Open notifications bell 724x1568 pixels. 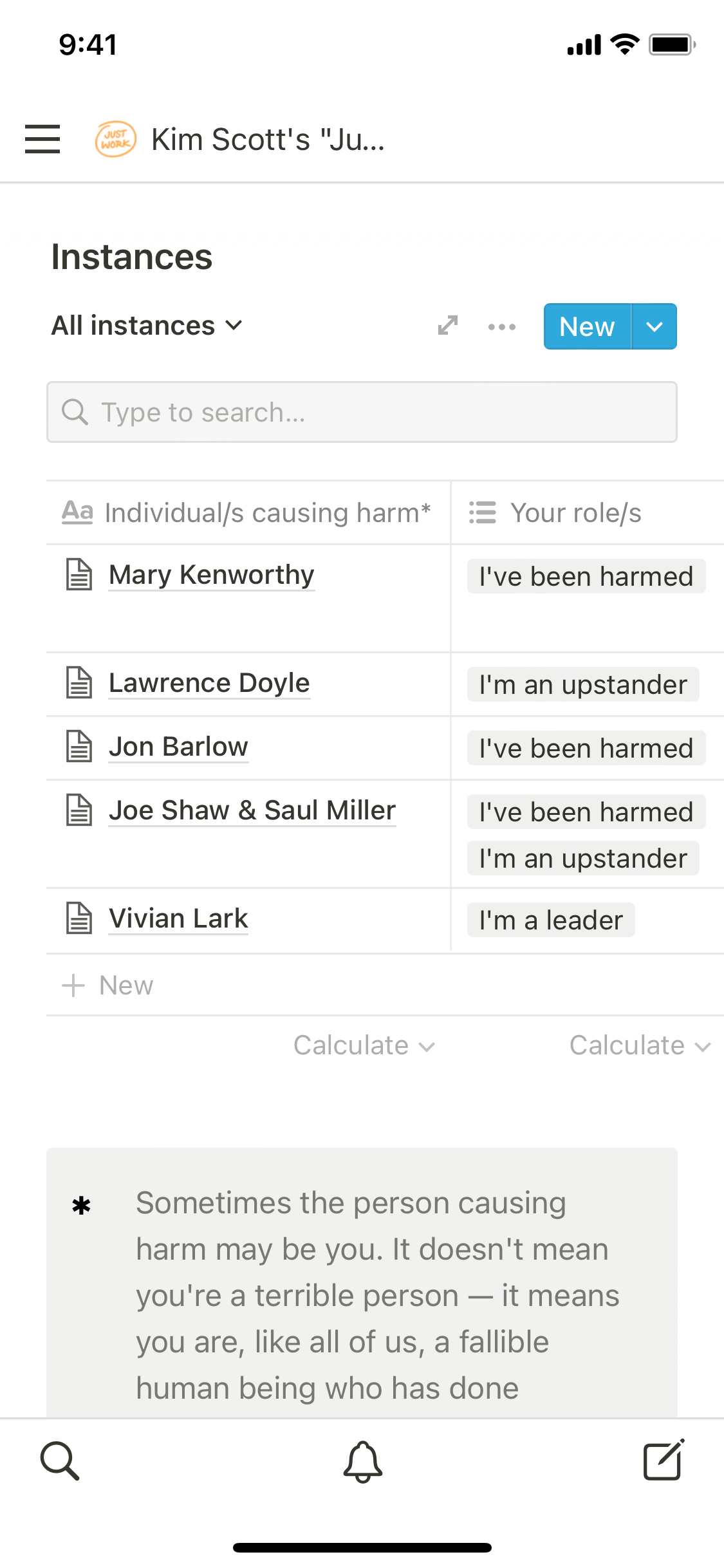pos(362,1461)
